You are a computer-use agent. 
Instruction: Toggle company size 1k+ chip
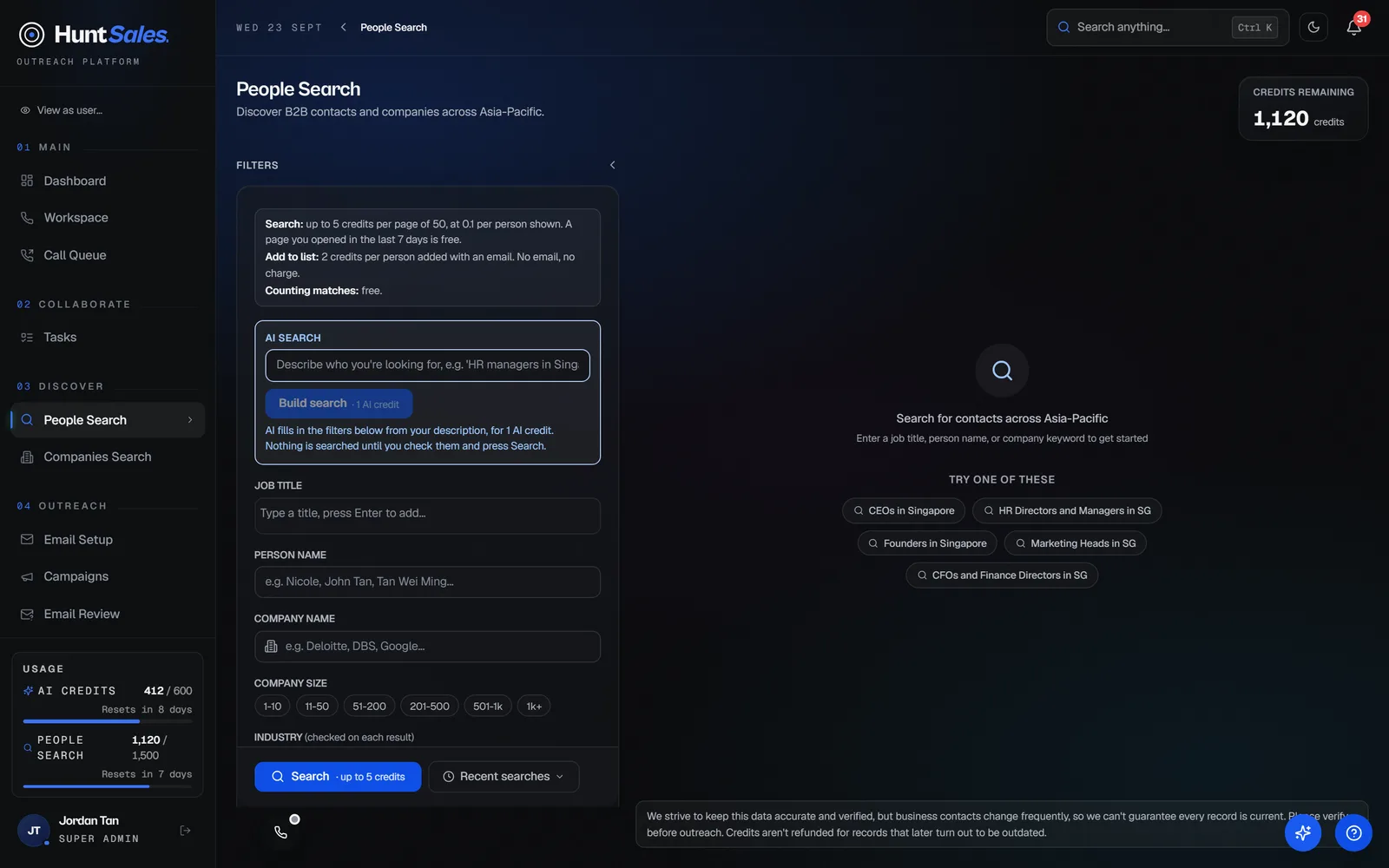534,707
